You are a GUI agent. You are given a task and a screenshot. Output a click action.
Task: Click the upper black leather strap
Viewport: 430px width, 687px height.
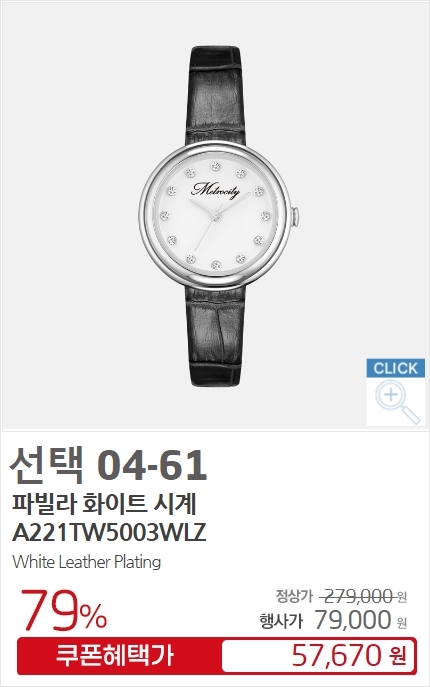pyautogui.click(x=216, y=95)
